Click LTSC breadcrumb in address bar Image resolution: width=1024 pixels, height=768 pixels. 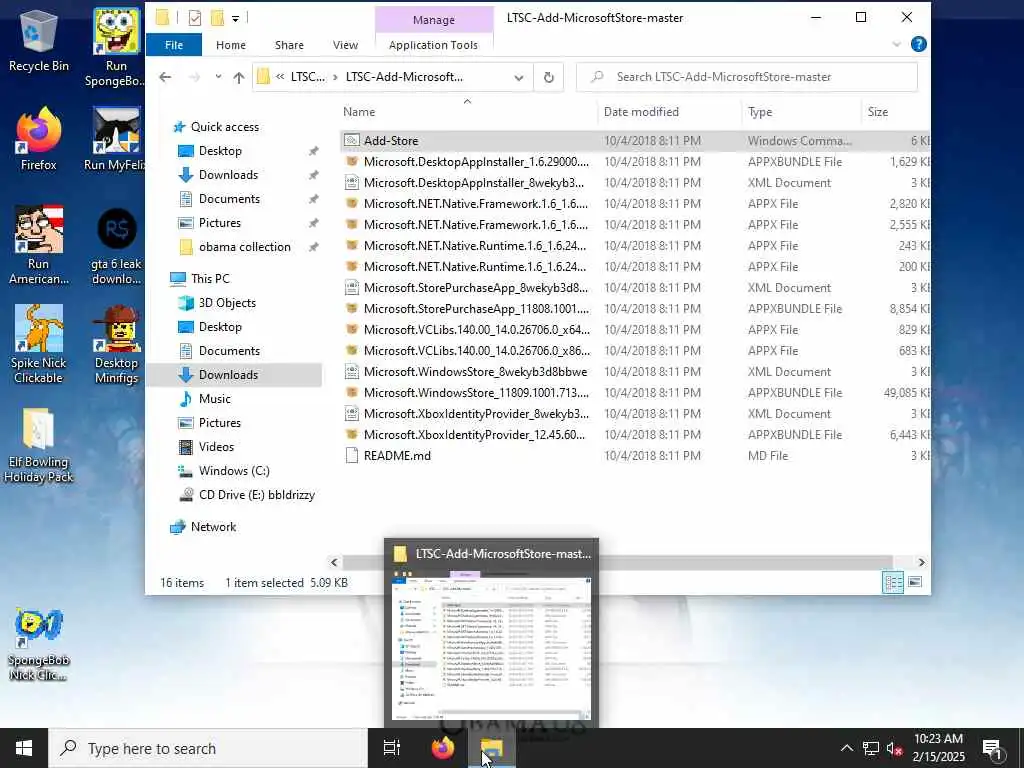pyautogui.click(x=308, y=77)
